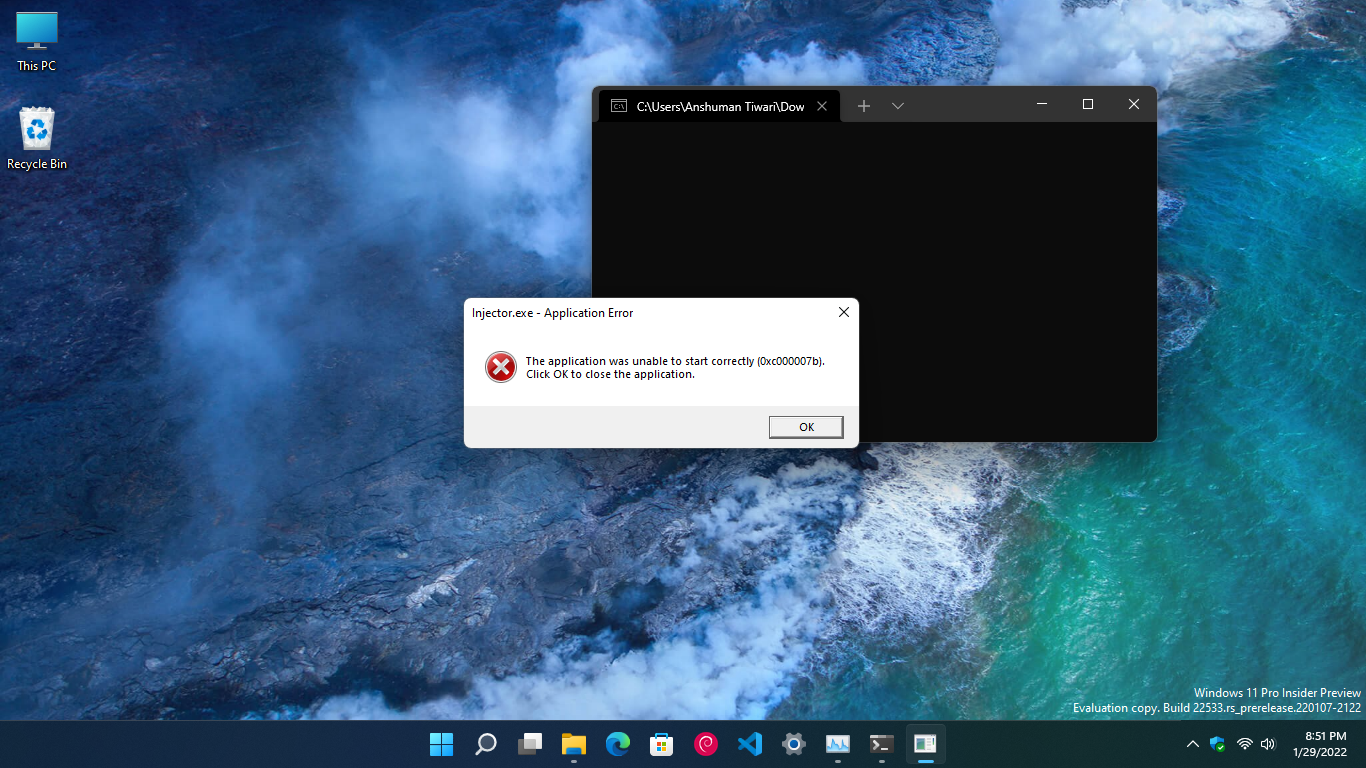Screen dimensions: 1366x768
Task: Open Task Manager from the taskbar
Action: click(x=837, y=744)
